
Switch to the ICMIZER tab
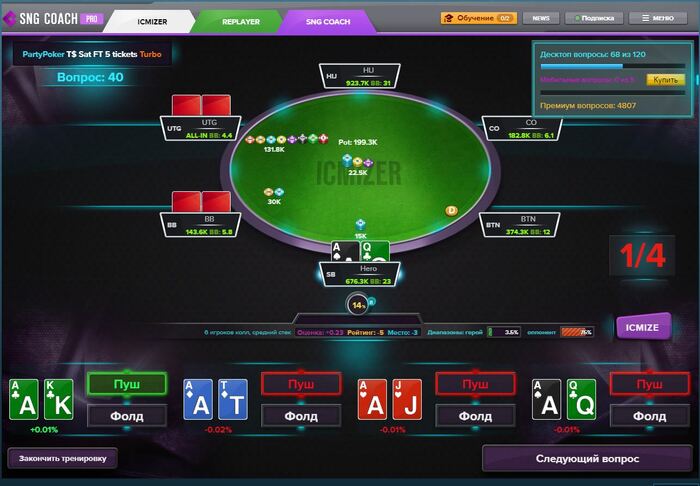click(x=151, y=21)
